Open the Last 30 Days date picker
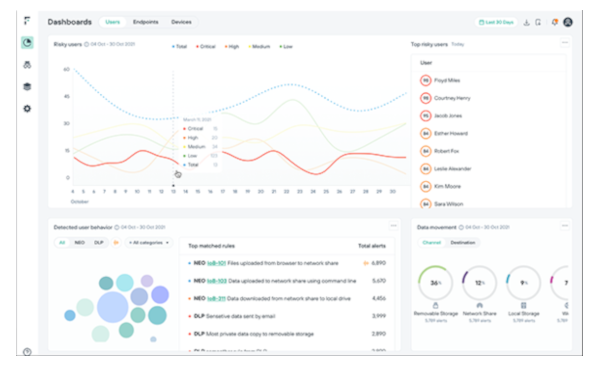The image size is (600, 366). click(x=496, y=22)
